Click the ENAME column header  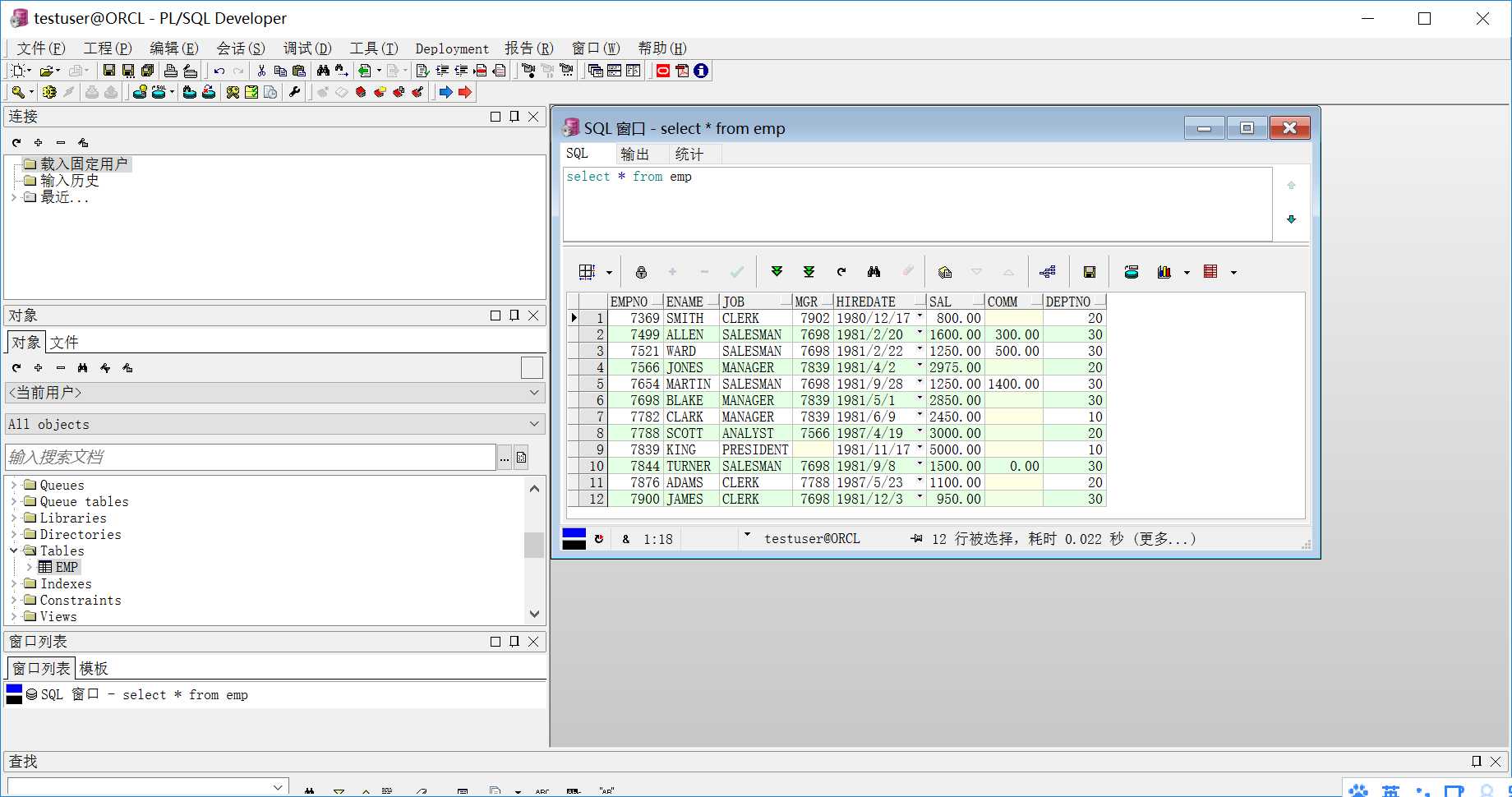pos(692,302)
